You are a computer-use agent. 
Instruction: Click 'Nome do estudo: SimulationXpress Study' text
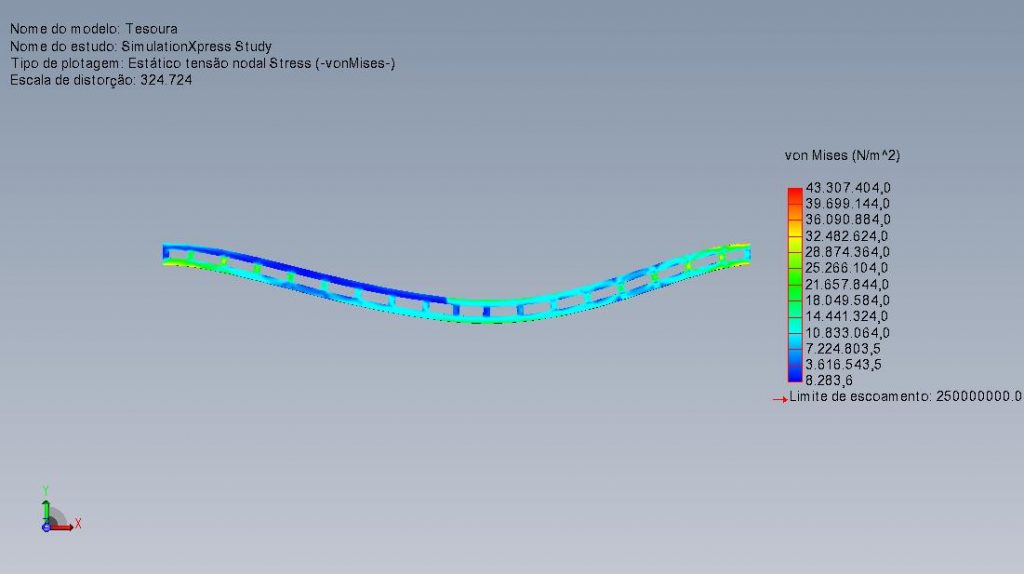[x=140, y=46]
